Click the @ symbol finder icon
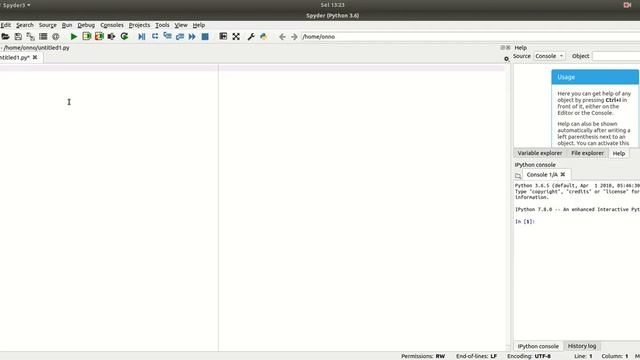 [56, 37]
